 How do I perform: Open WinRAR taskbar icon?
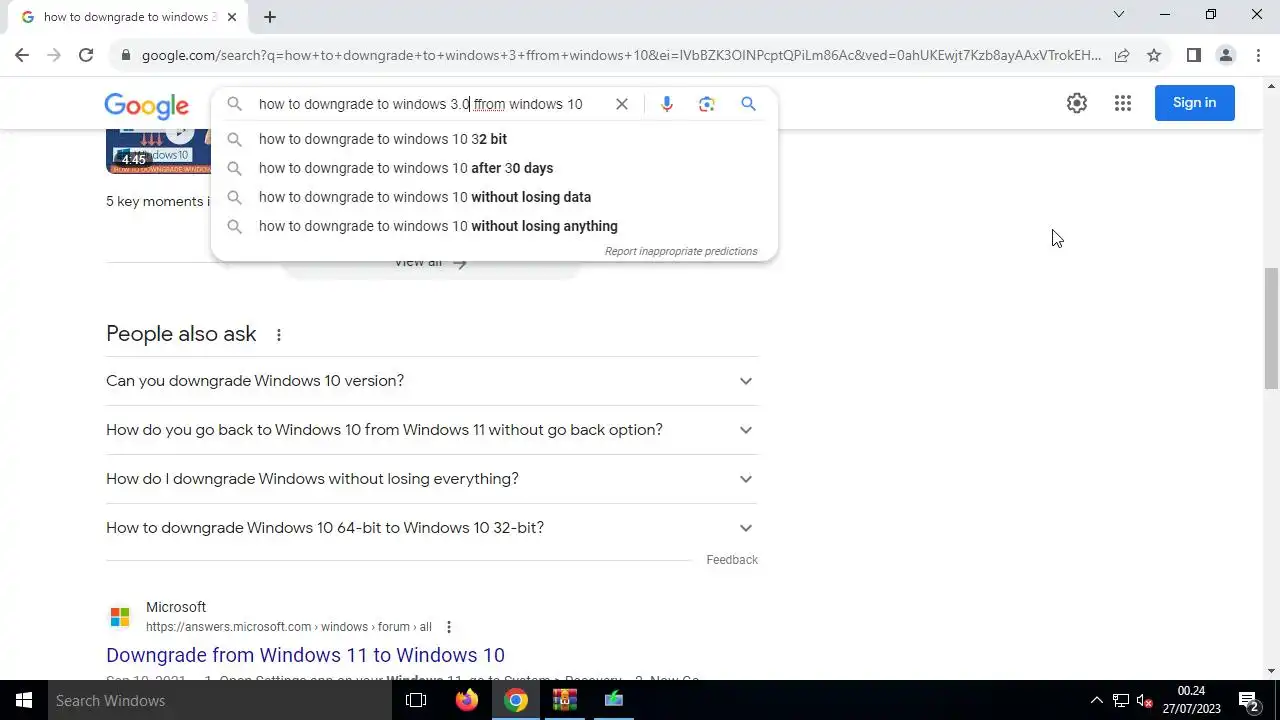[x=565, y=700]
